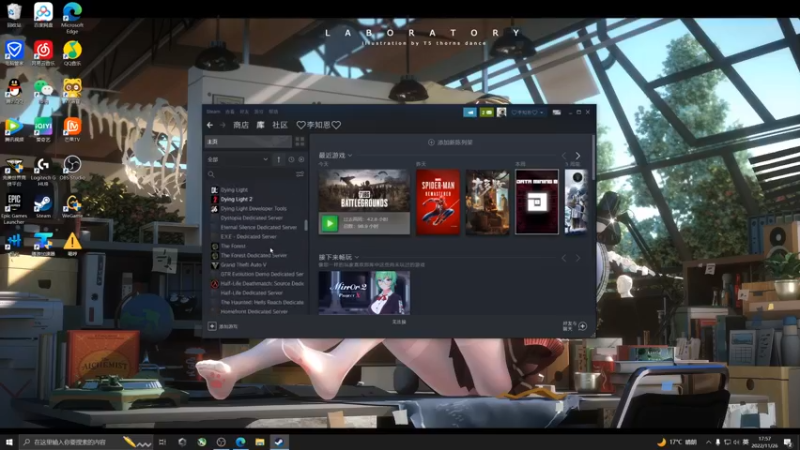The width and height of the screenshot is (800, 450).
Task: Click the library sort arrow button
Action: (x=279, y=160)
